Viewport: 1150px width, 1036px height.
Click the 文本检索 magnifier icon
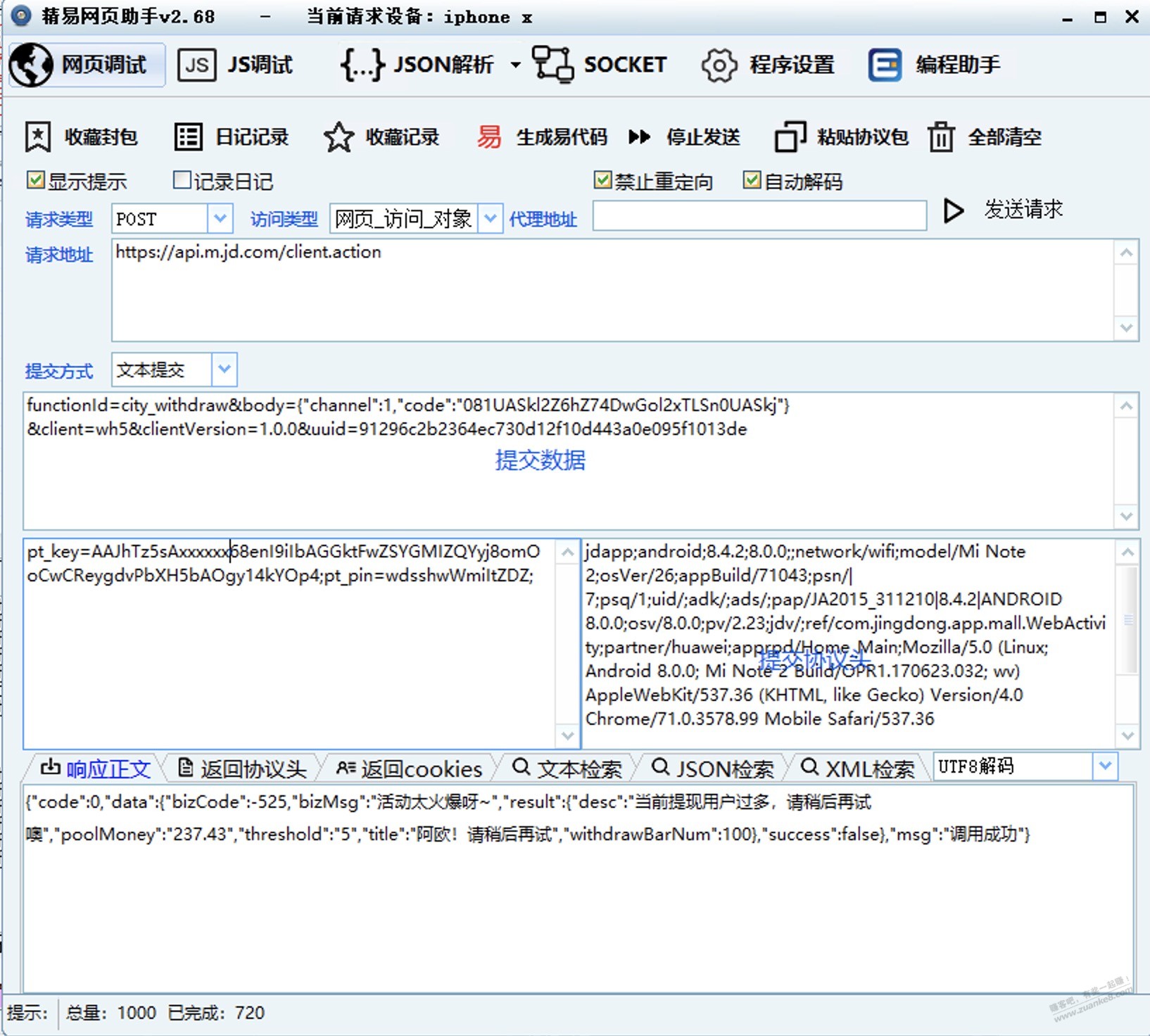tap(521, 766)
